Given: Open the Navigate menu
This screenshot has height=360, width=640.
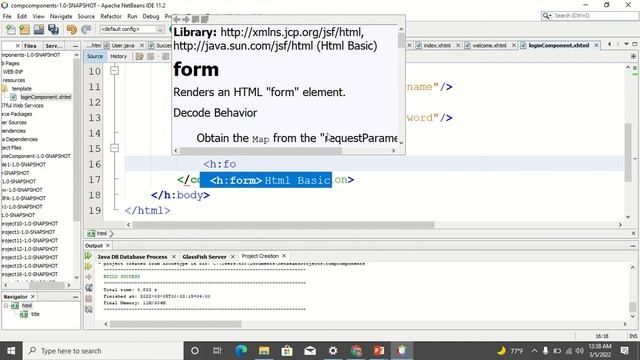Looking at the screenshot, I should (x=61, y=16).
